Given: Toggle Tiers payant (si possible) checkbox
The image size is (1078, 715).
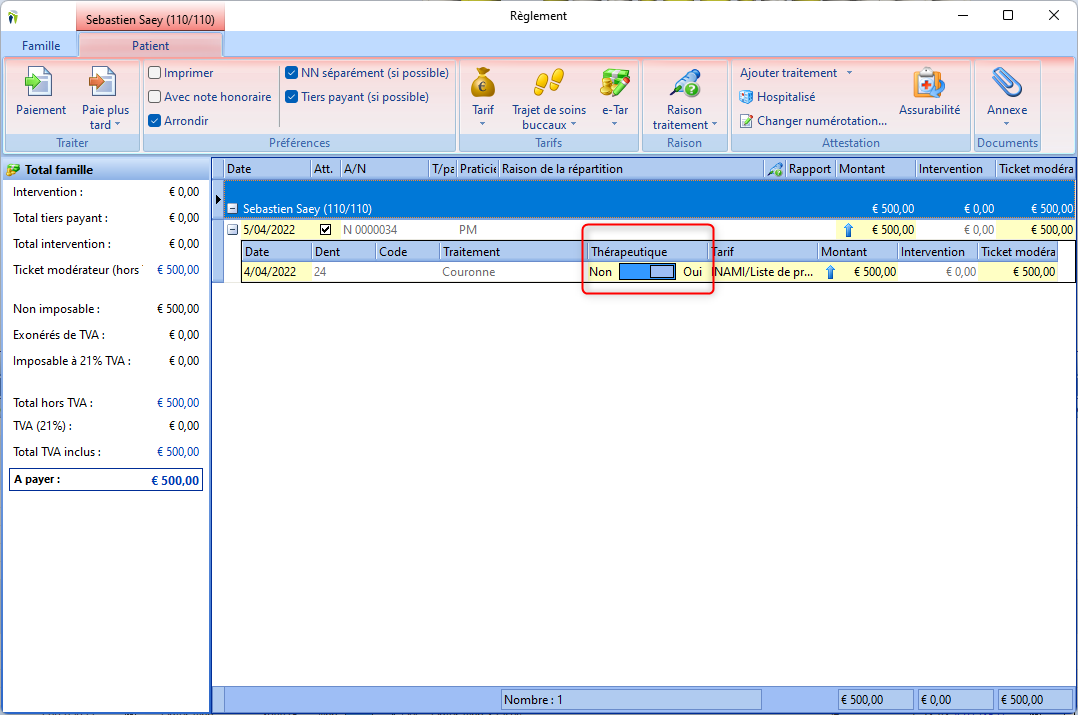Looking at the screenshot, I should pyautogui.click(x=292, y=97).
